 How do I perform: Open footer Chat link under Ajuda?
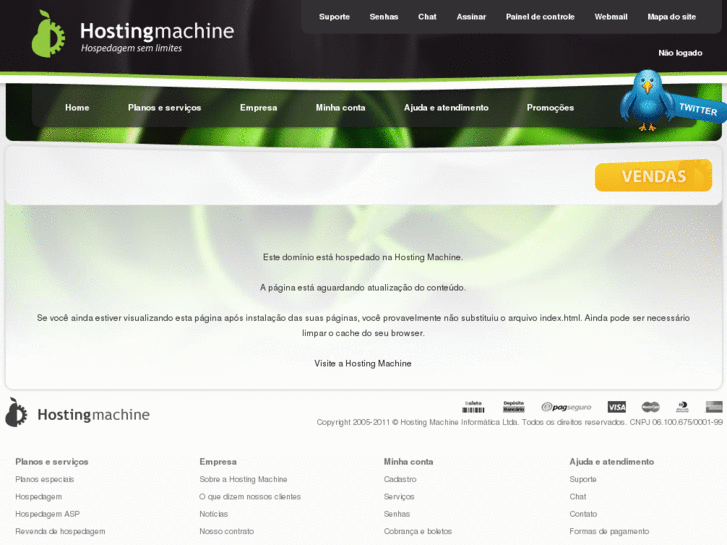578,497
